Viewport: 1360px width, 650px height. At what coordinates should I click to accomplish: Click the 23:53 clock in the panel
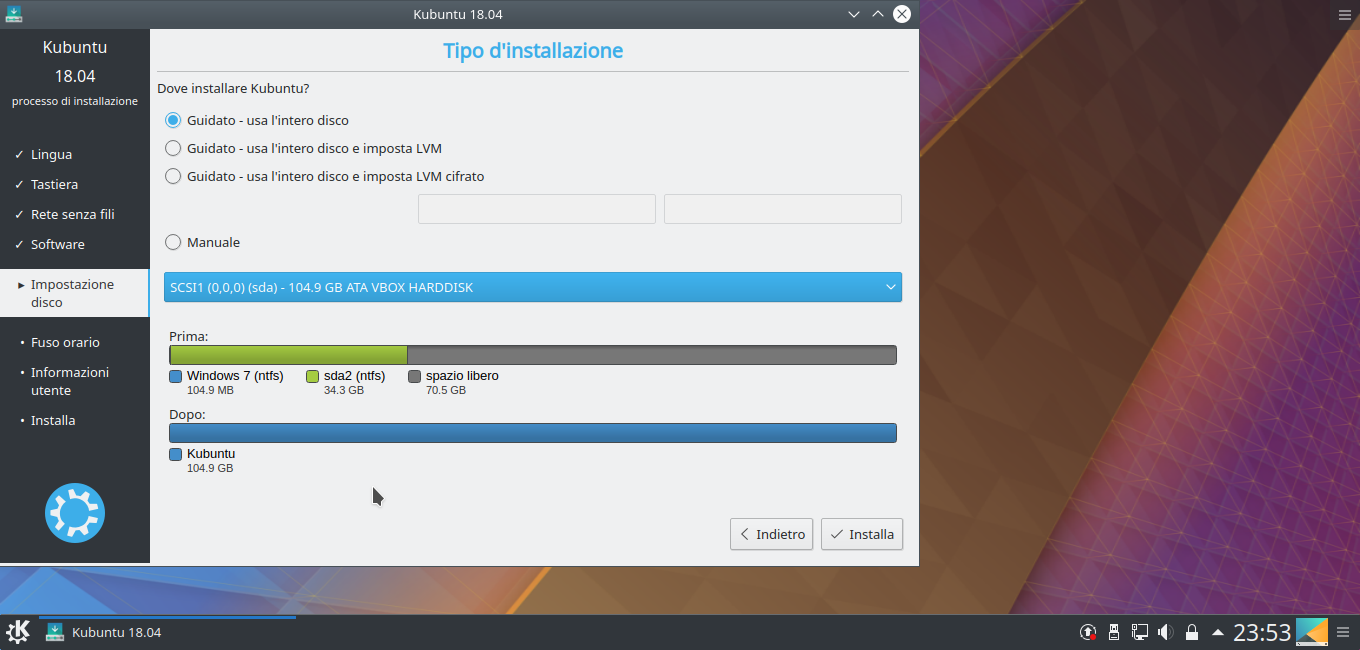tap(1262, 632)
